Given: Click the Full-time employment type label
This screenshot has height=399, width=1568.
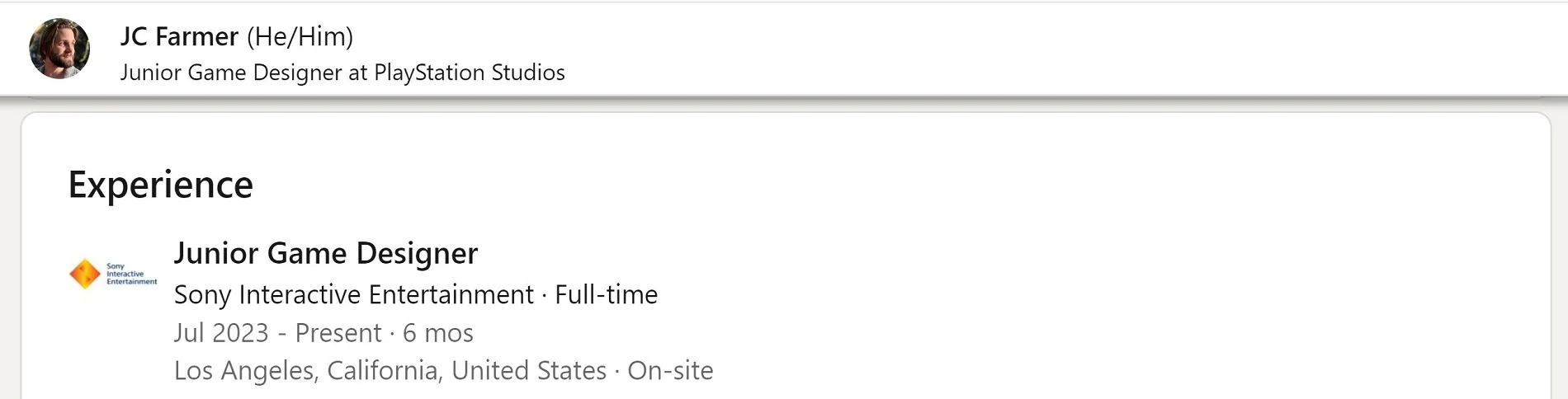Looking at the screenshot, I should point(606,294).
